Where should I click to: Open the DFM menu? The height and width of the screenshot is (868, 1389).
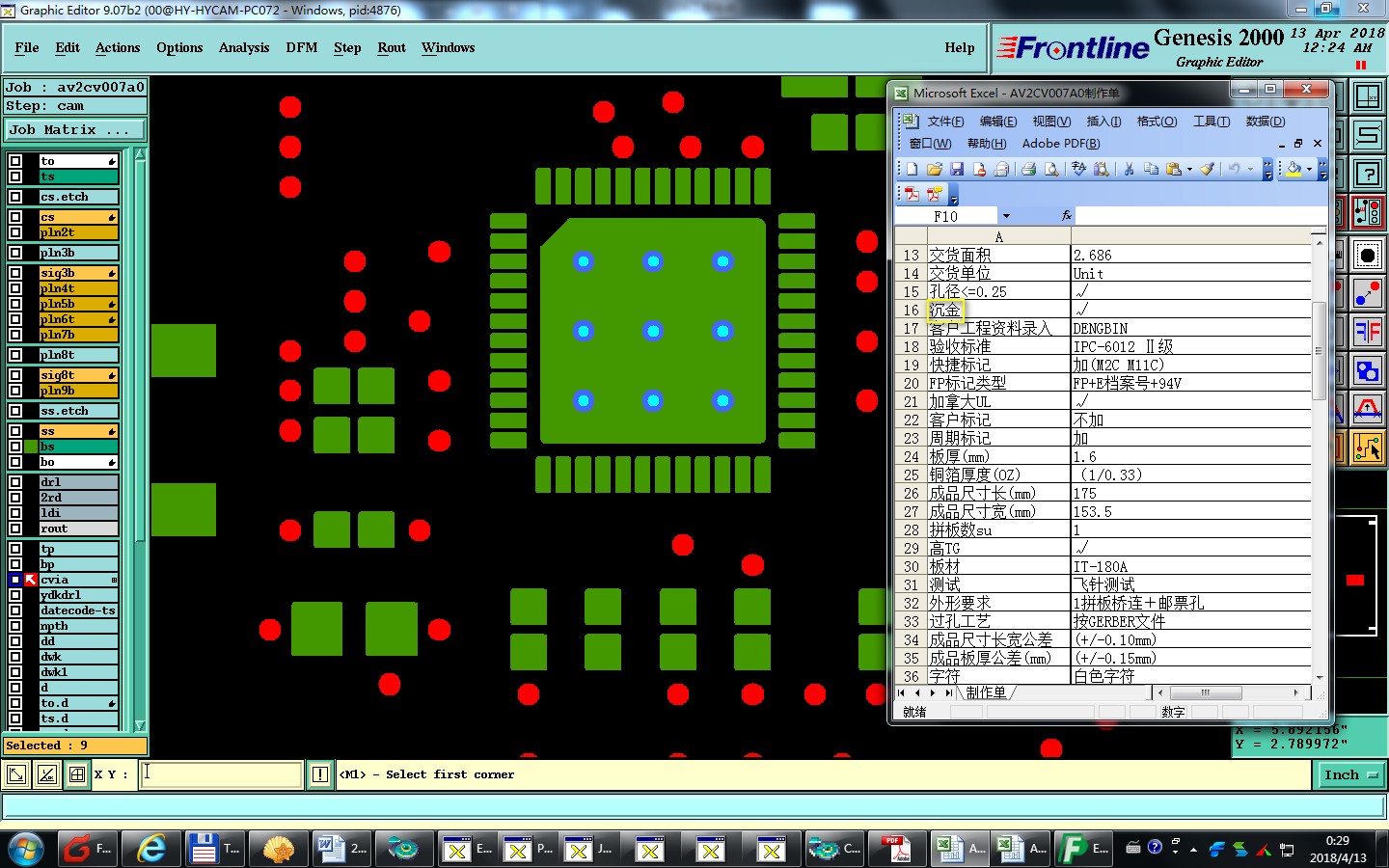pos(302,47)
